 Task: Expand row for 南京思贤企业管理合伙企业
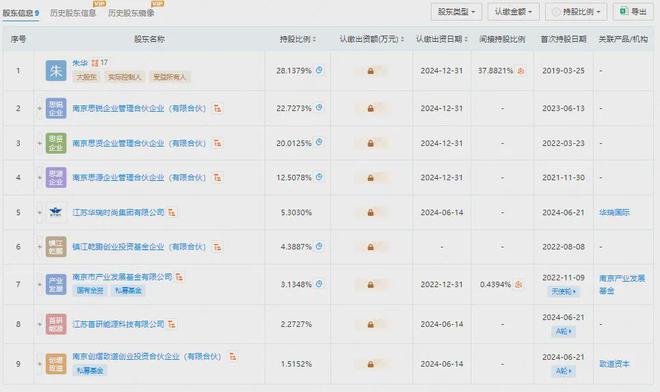pos(40,143)
